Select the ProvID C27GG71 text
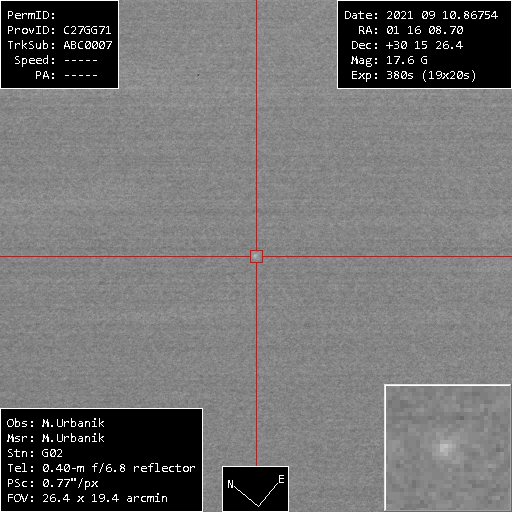512x512 pixels. point(59,30)
